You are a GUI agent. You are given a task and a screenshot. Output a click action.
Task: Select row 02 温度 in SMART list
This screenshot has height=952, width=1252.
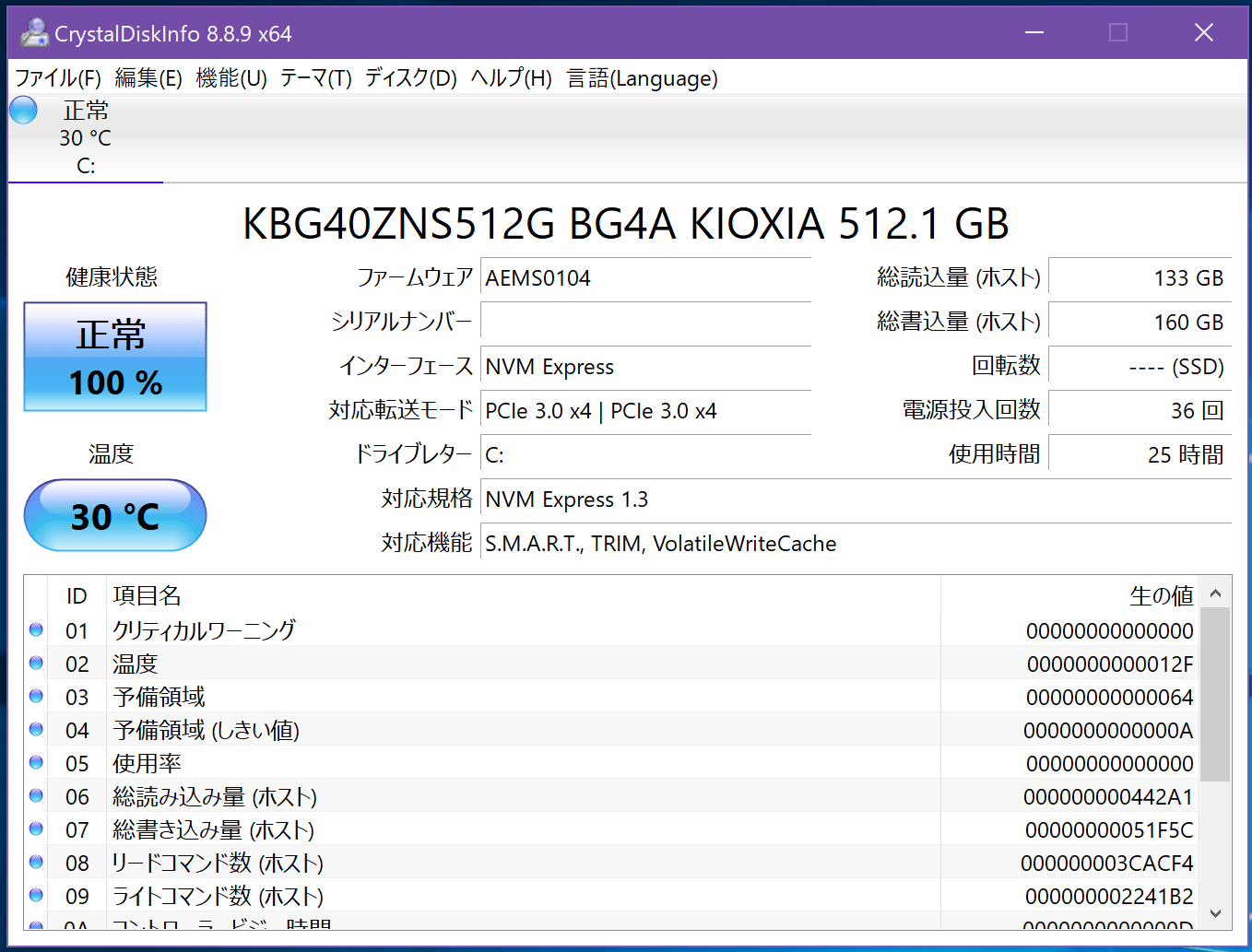(x=611, y=664)
